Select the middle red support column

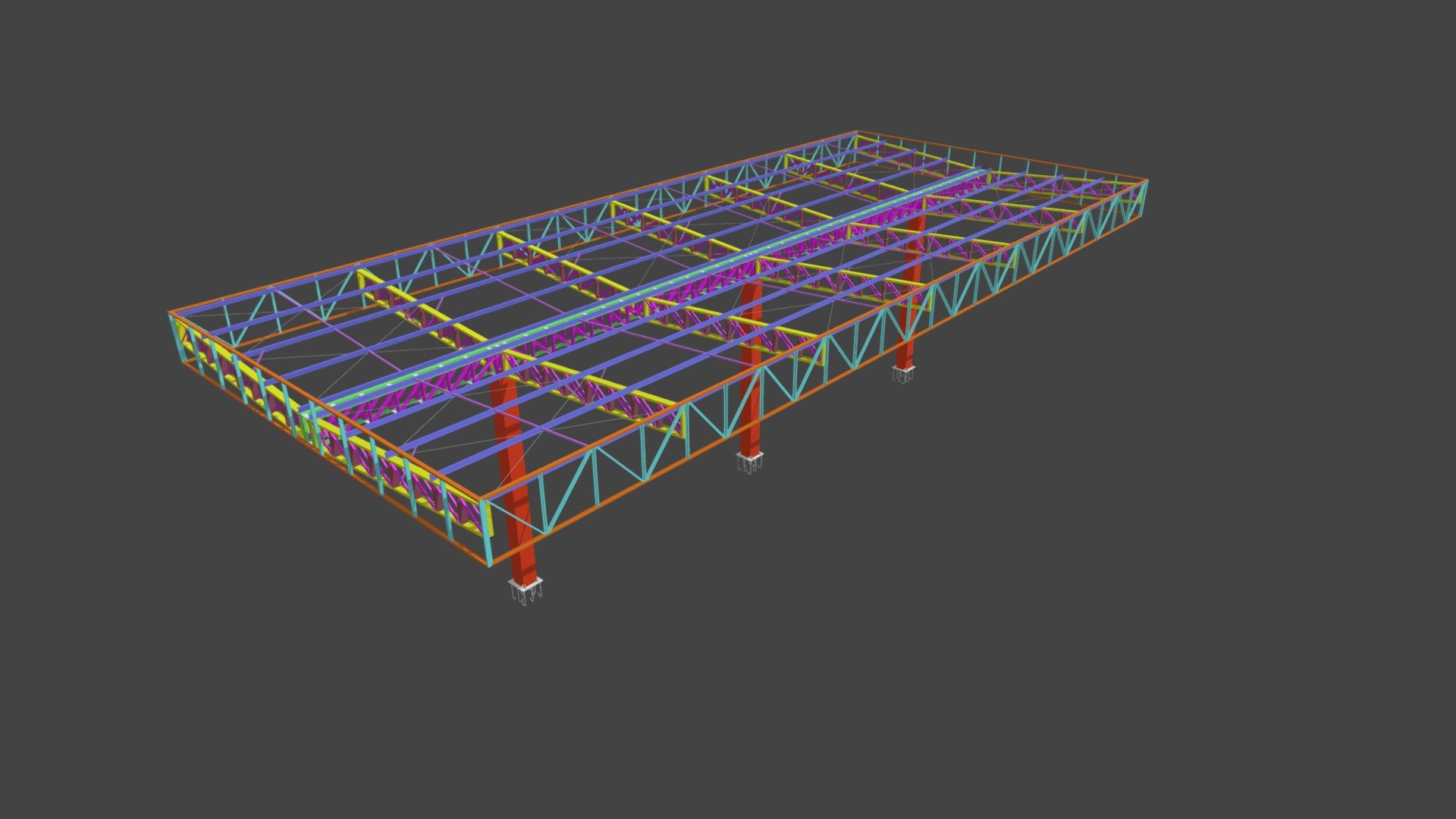[x=751, y=370]
